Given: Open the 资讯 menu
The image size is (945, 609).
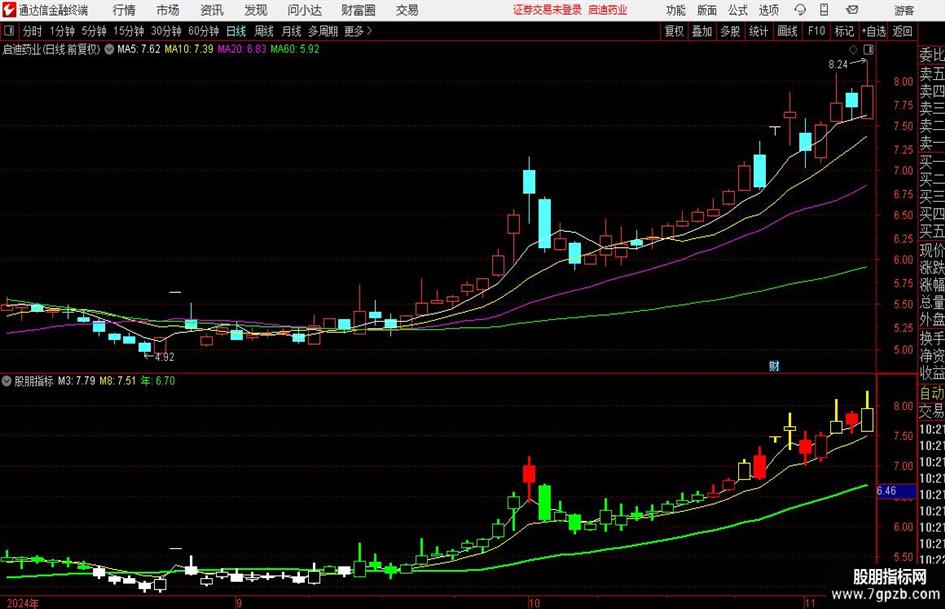Looking at the screenshot, I should (x=212, y=10).
